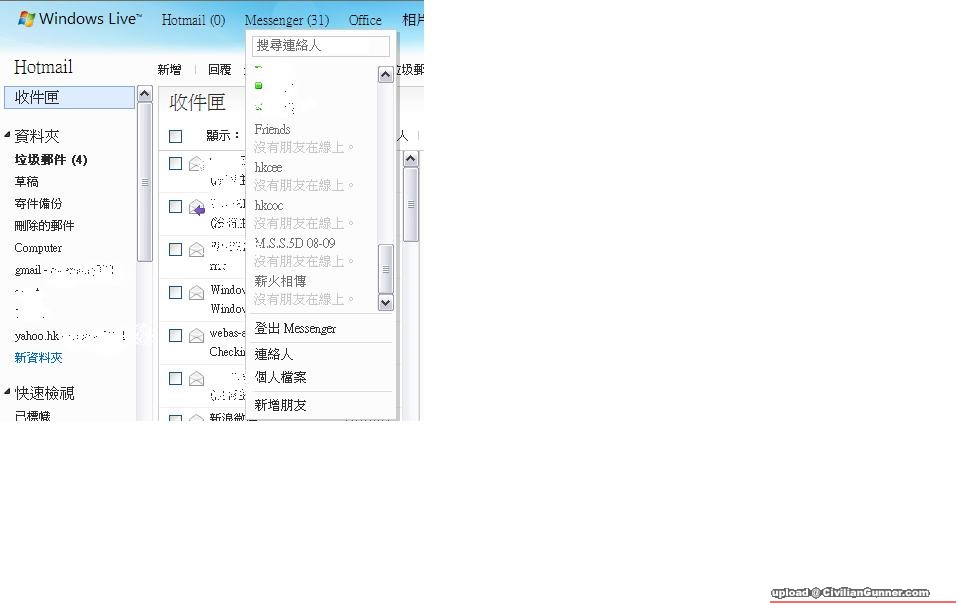This screenshot has width=961, height=609.
Task: Click the 新資料夾 new folder link
Action: (x=38, y=358)
